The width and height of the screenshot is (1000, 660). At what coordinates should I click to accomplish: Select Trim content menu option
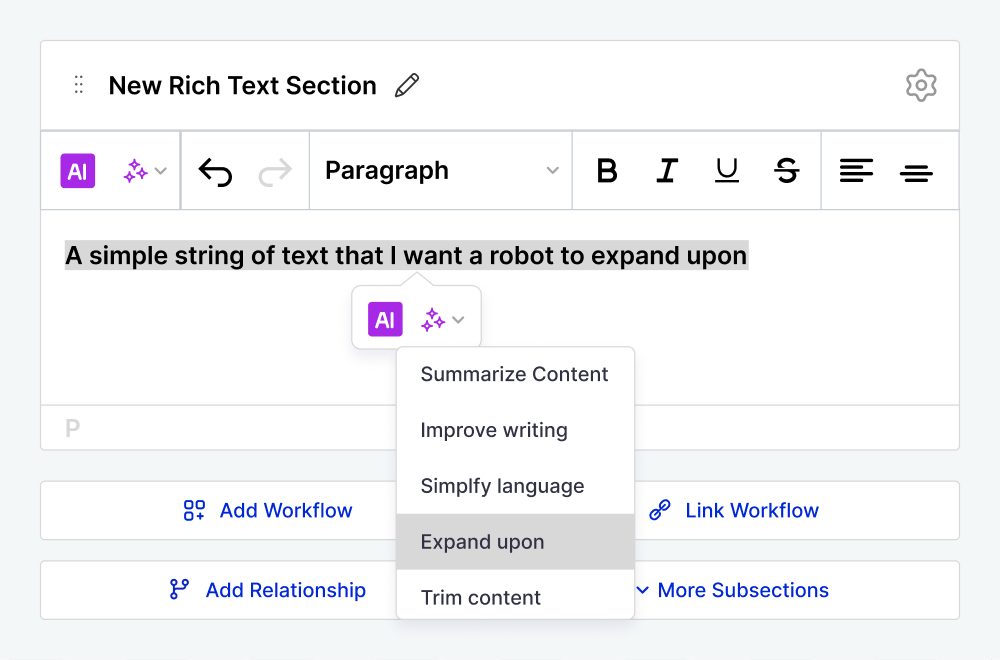[515, 594]
